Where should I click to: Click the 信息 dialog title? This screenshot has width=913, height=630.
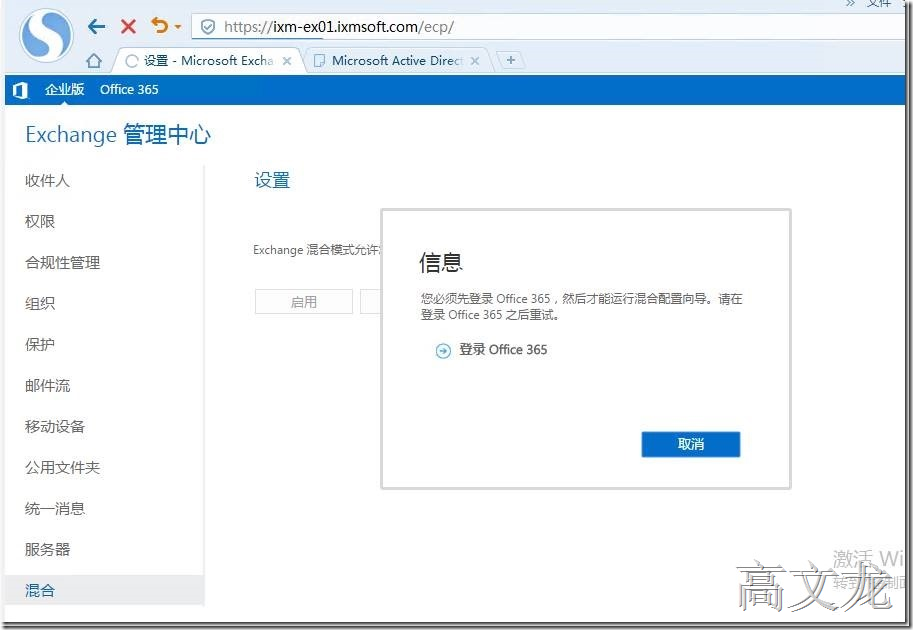point(441,262)
